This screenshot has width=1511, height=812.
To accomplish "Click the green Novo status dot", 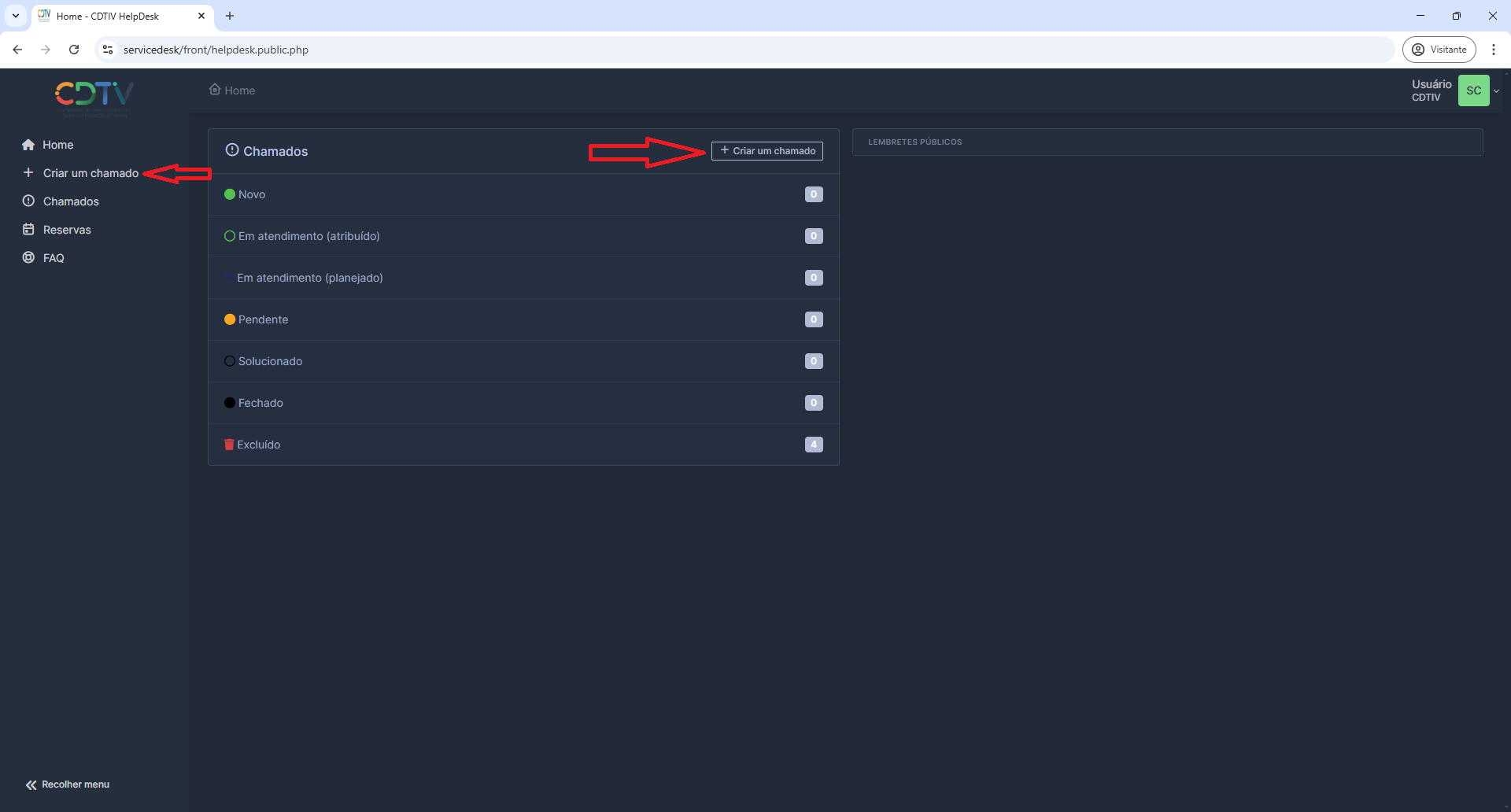I will tap(230, 194).
